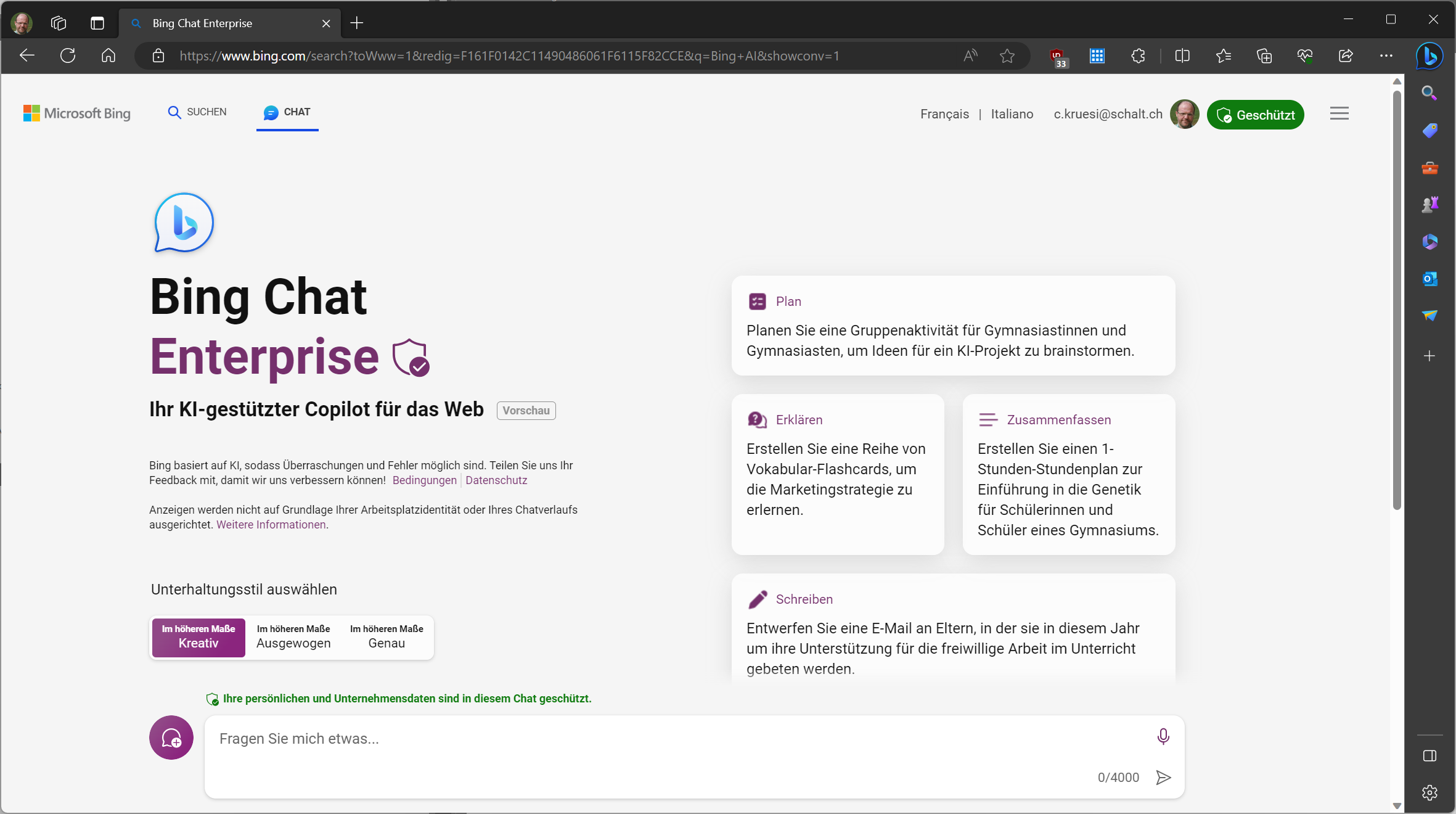Click the green Geschützt button

pyautogui.click(x=1255, y=115)
